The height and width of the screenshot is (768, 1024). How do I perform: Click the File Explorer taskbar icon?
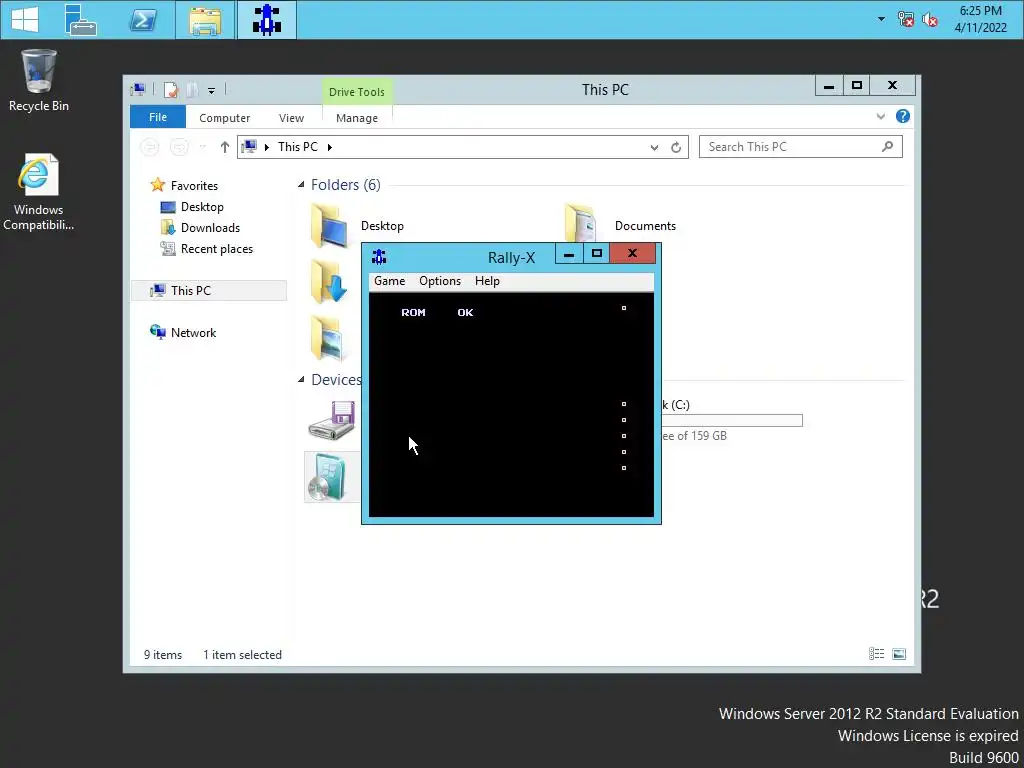coord(205,20)
